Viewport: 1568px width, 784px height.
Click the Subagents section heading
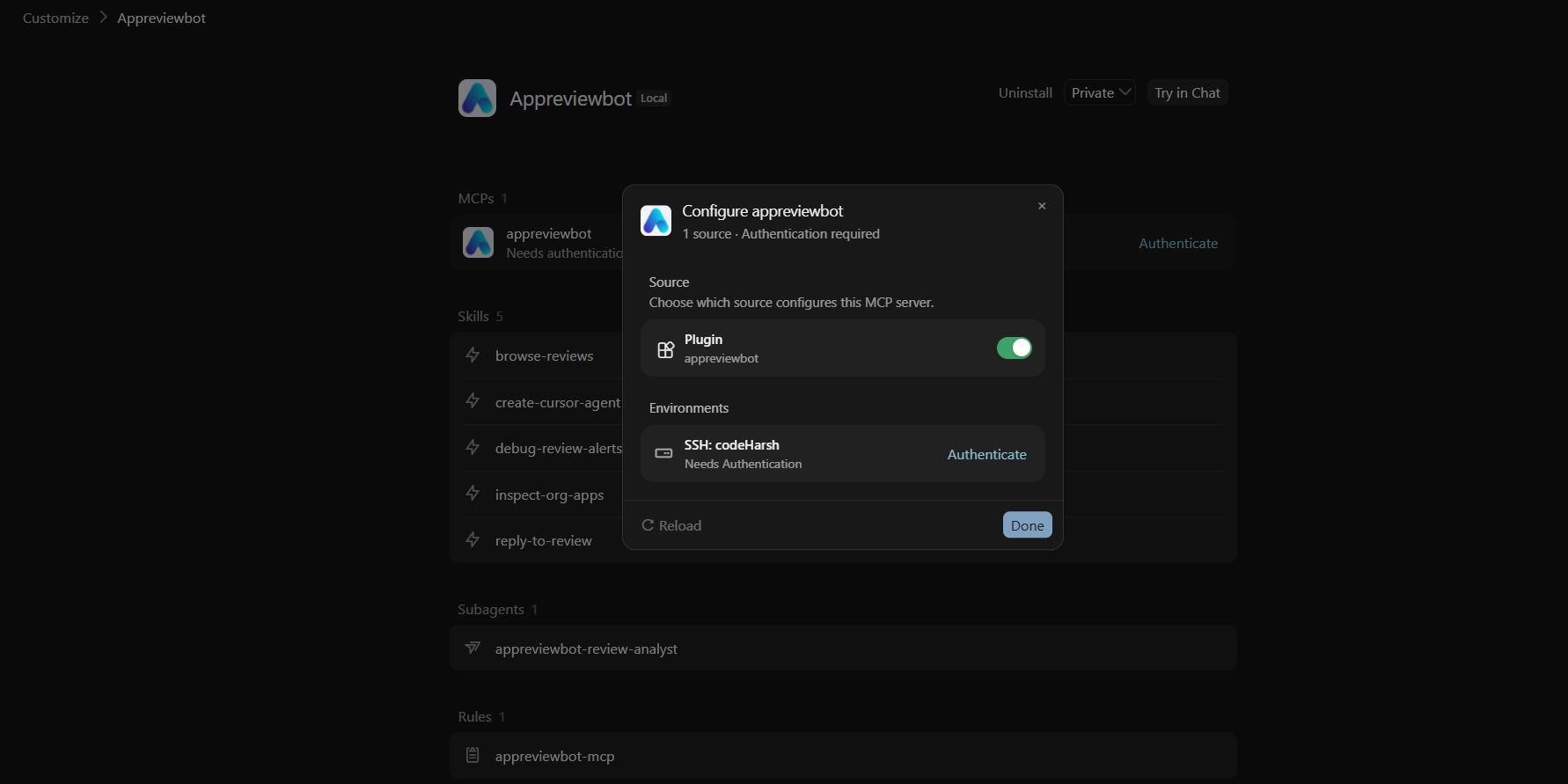point(490,609)
